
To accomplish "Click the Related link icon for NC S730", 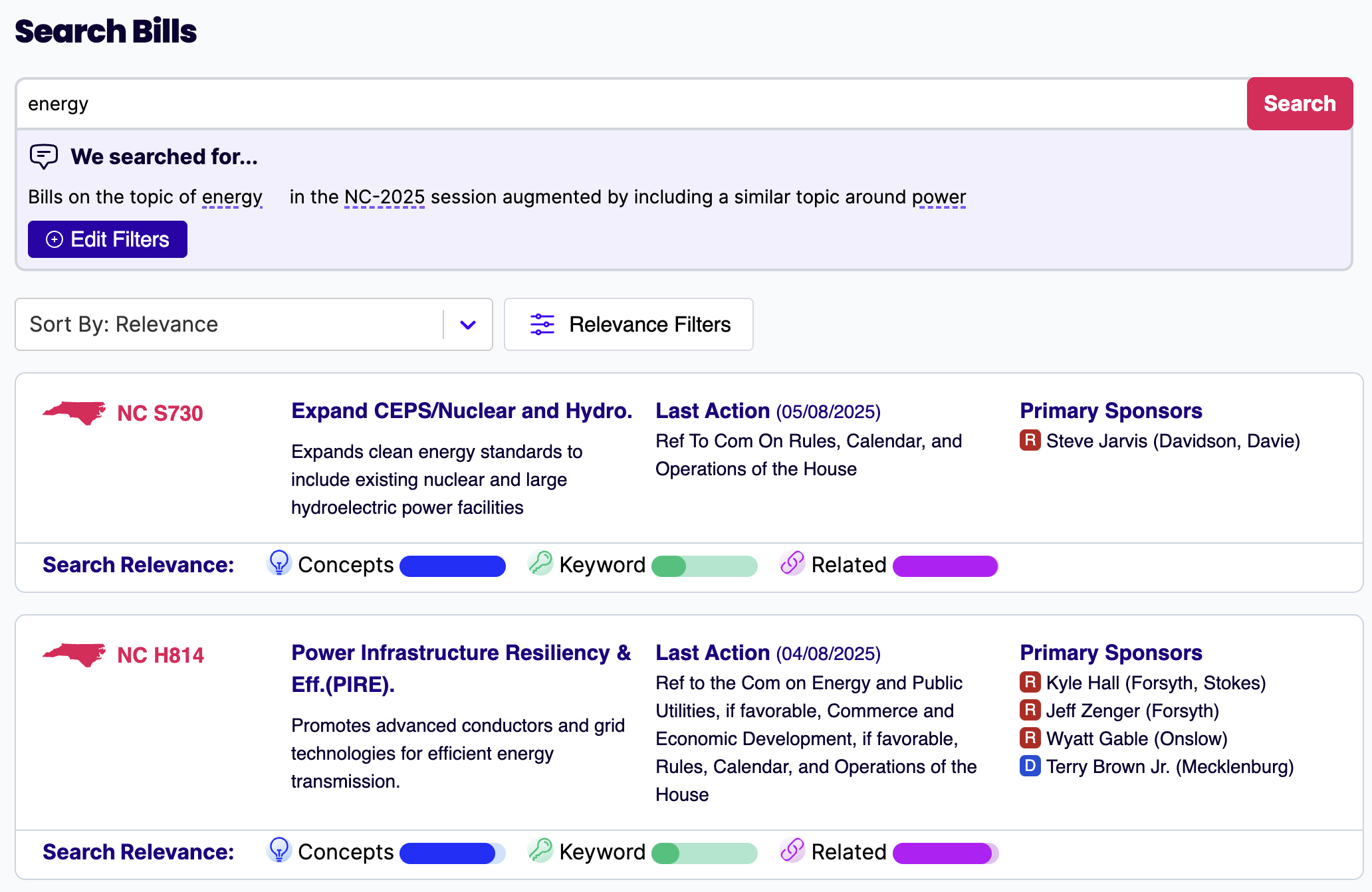I will click(x=792, y=563).
